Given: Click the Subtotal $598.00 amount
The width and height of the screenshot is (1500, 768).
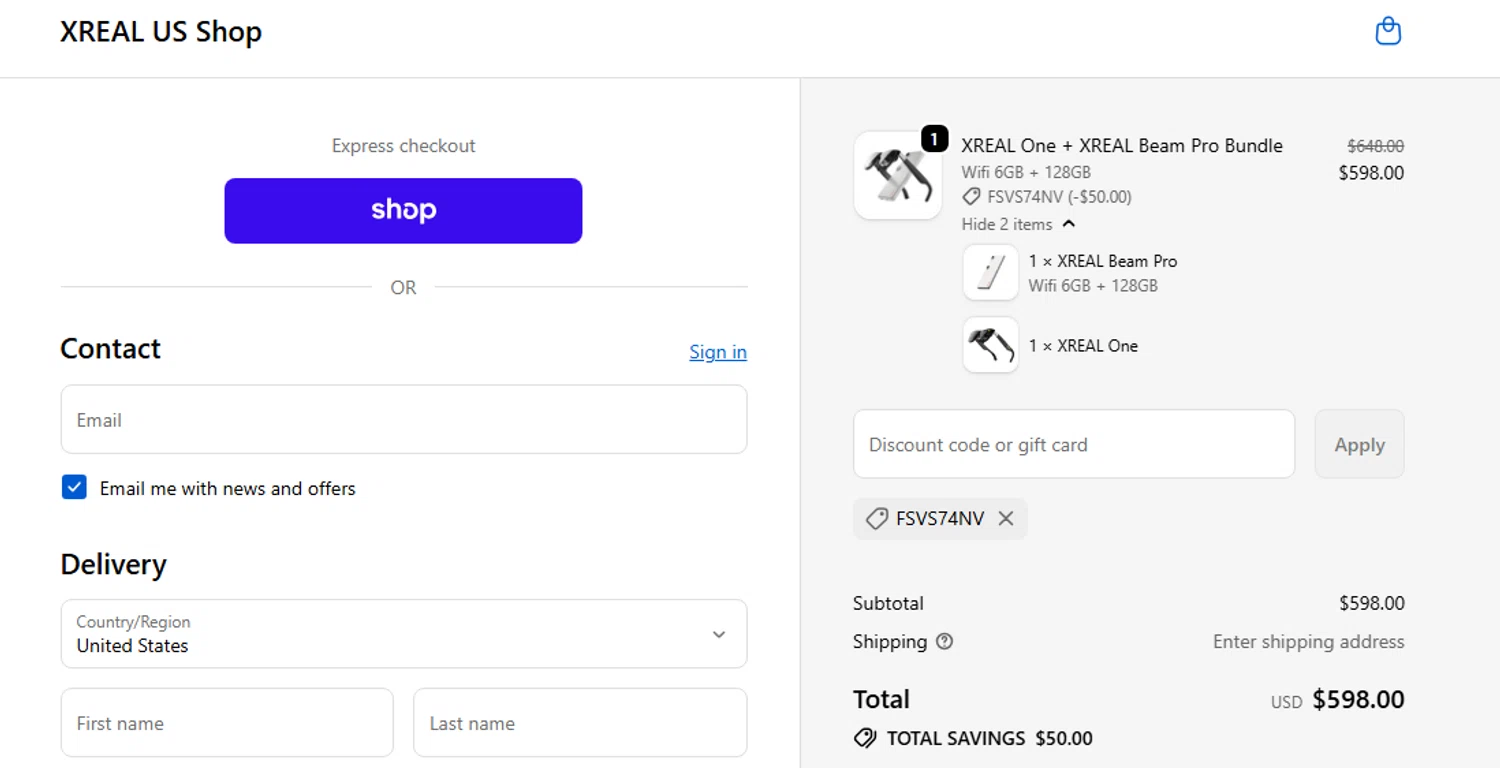Looking at the screenshot, I should coord(1372,604).
